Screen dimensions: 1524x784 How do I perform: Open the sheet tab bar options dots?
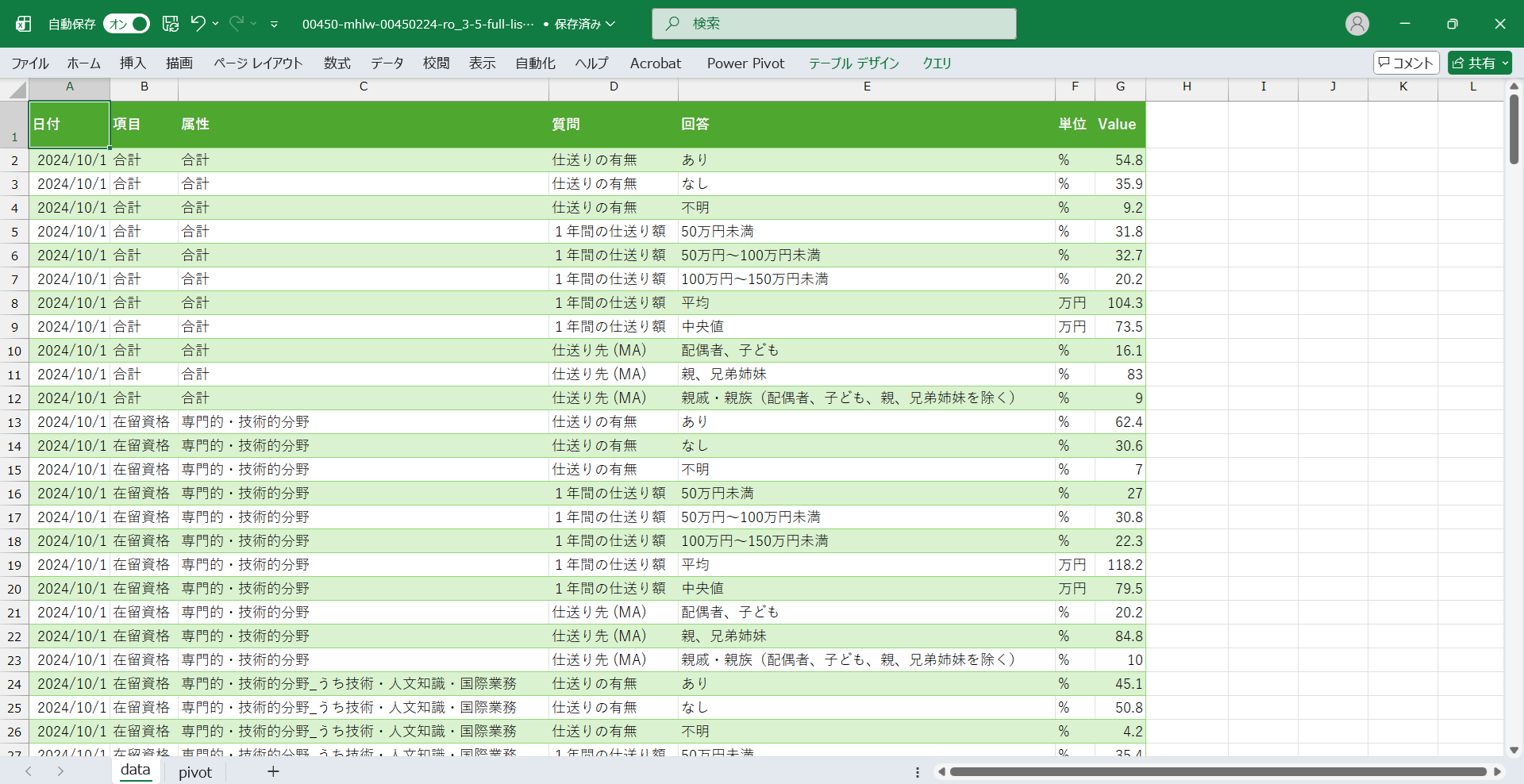918,772
